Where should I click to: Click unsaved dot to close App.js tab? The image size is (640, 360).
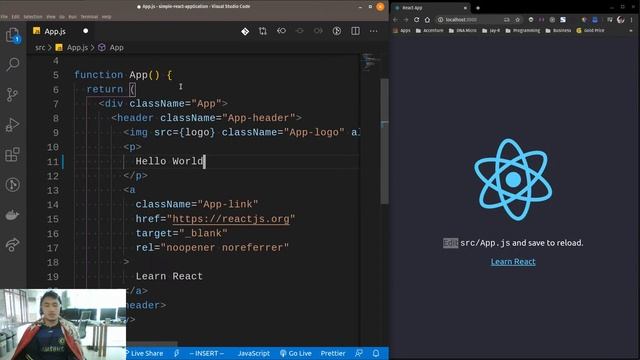[85, 31]
